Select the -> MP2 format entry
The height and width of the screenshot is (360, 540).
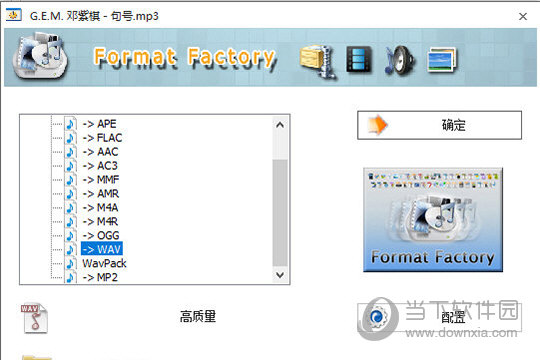(x=100, y=277)
